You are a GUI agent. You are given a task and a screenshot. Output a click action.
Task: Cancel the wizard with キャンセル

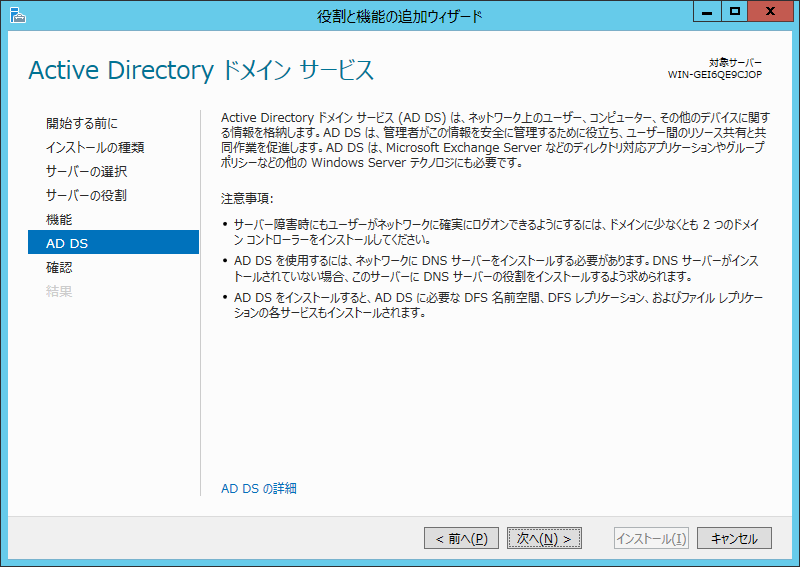click(x=734, y=538)
